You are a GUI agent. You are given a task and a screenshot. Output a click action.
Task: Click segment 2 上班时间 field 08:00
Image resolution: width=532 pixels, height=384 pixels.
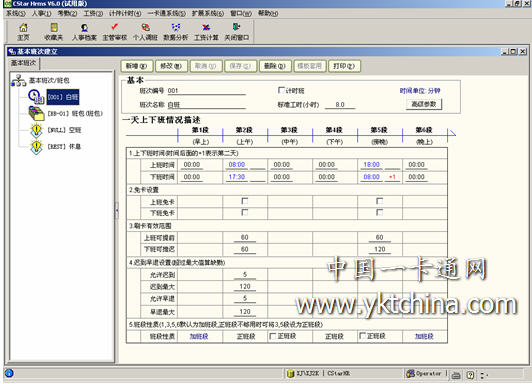(x=237, y=165)
